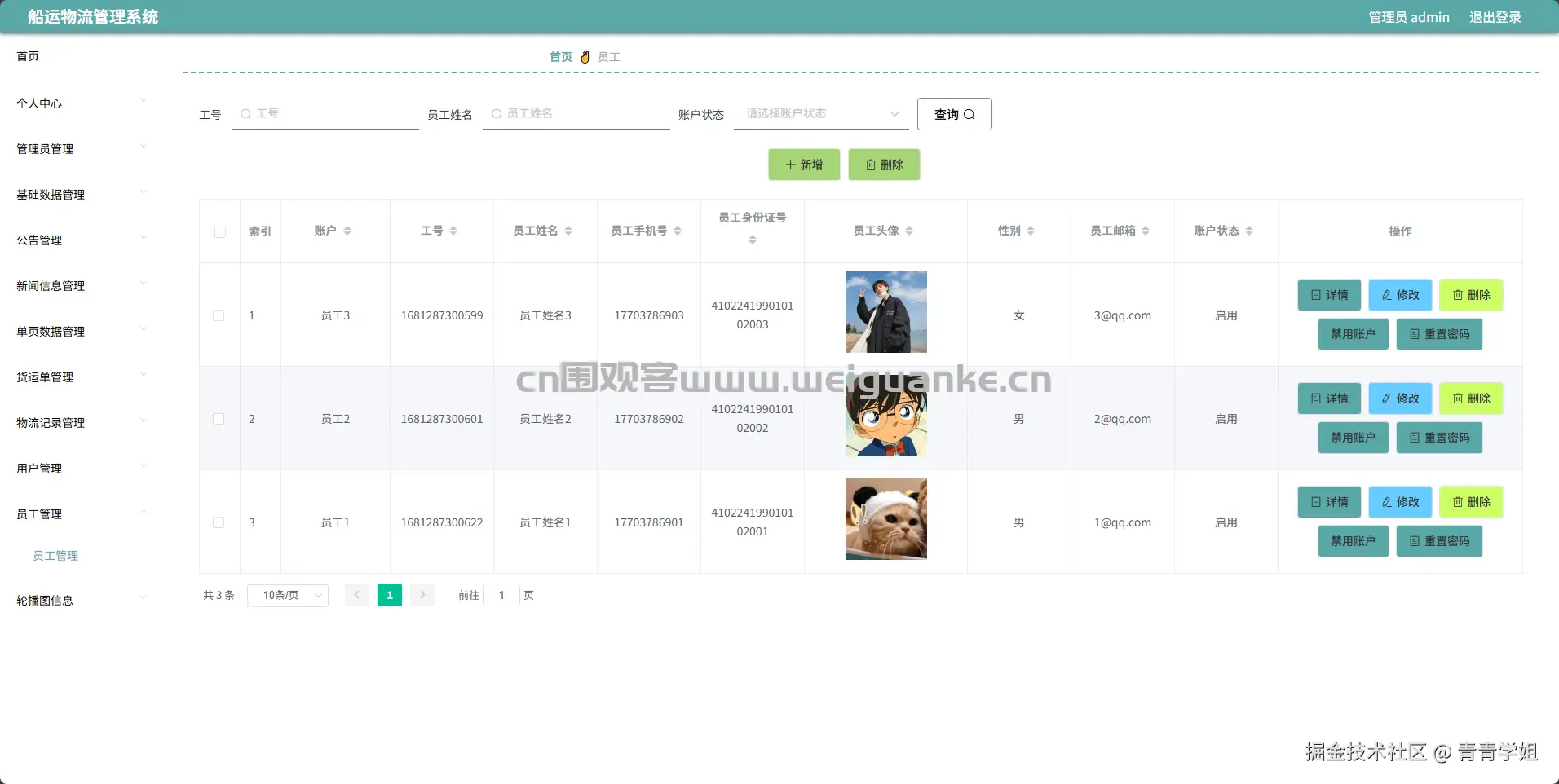
Task: Click 重置密码 for 员工1
Action: (1439, 541)
